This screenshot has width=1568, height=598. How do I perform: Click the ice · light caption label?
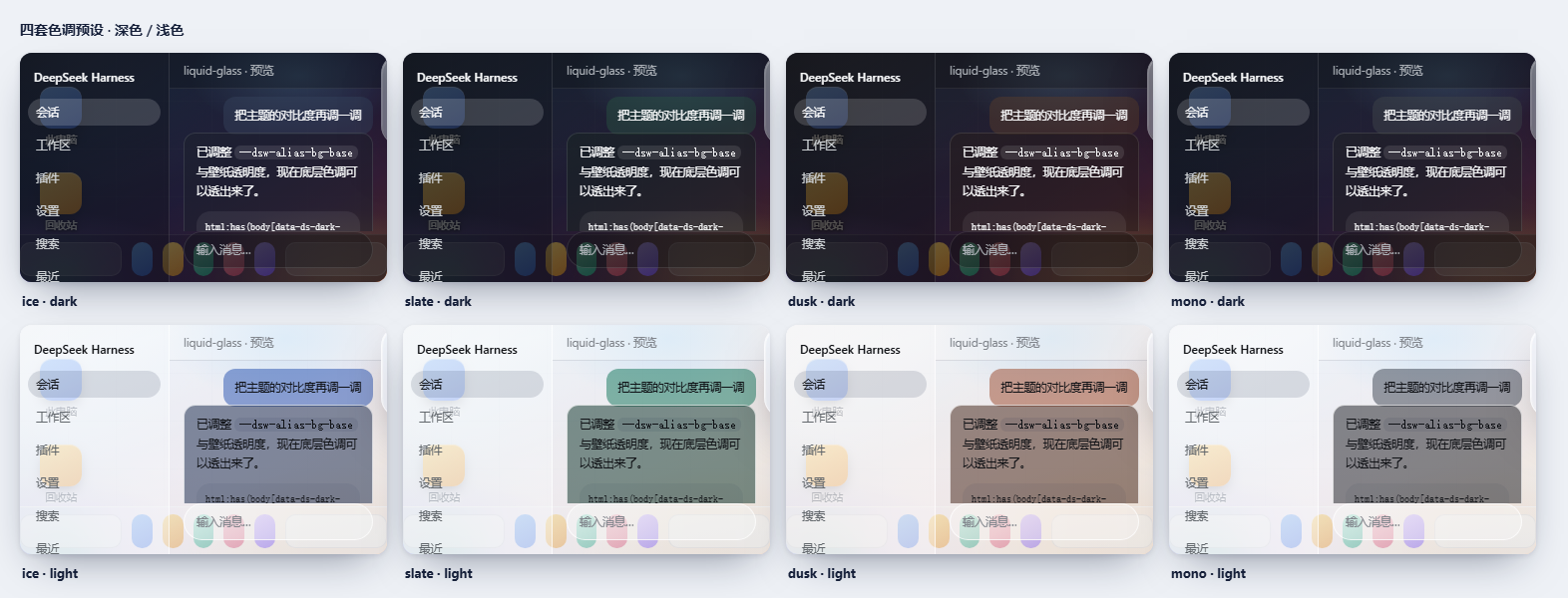coord(50,573)
